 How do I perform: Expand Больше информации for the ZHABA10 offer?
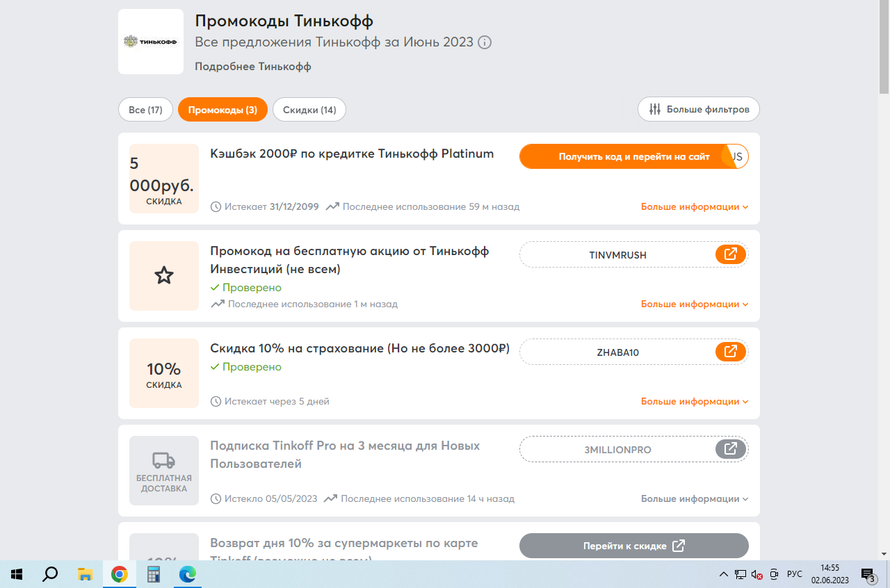(694, 401)
